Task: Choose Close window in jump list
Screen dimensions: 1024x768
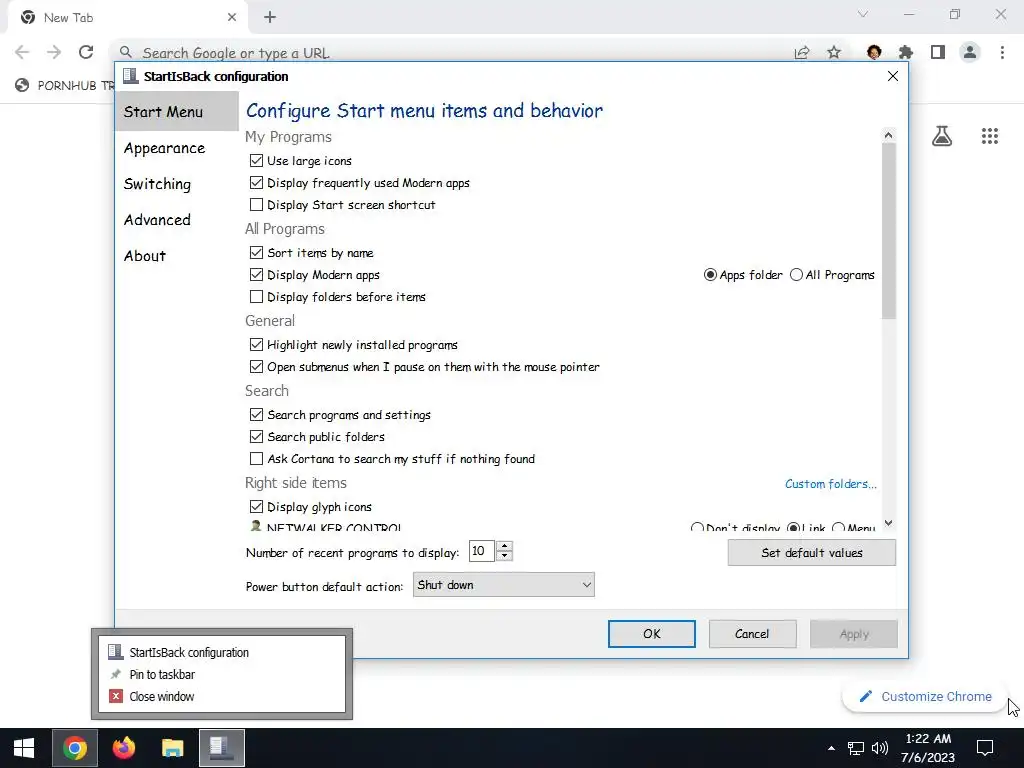Action: point(221,697)
